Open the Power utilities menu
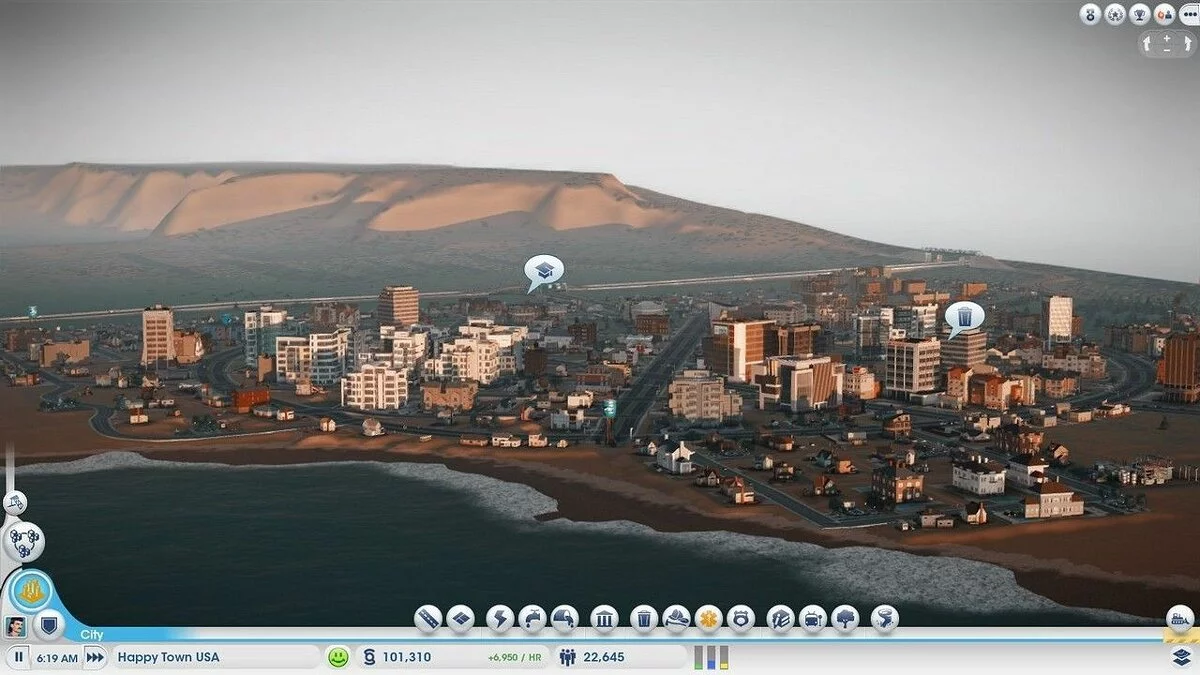The image size is (1200, 675). [500, 618]
